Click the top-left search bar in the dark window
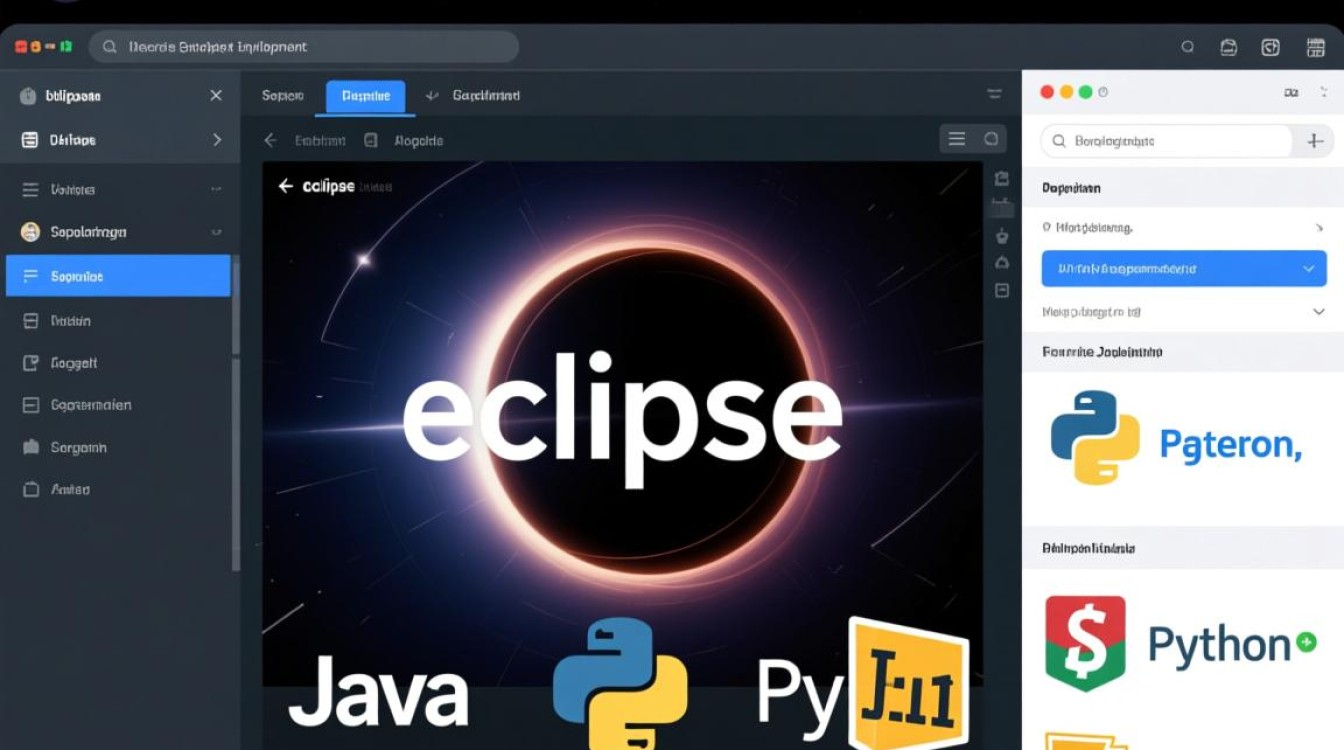 tap(304, 47)
